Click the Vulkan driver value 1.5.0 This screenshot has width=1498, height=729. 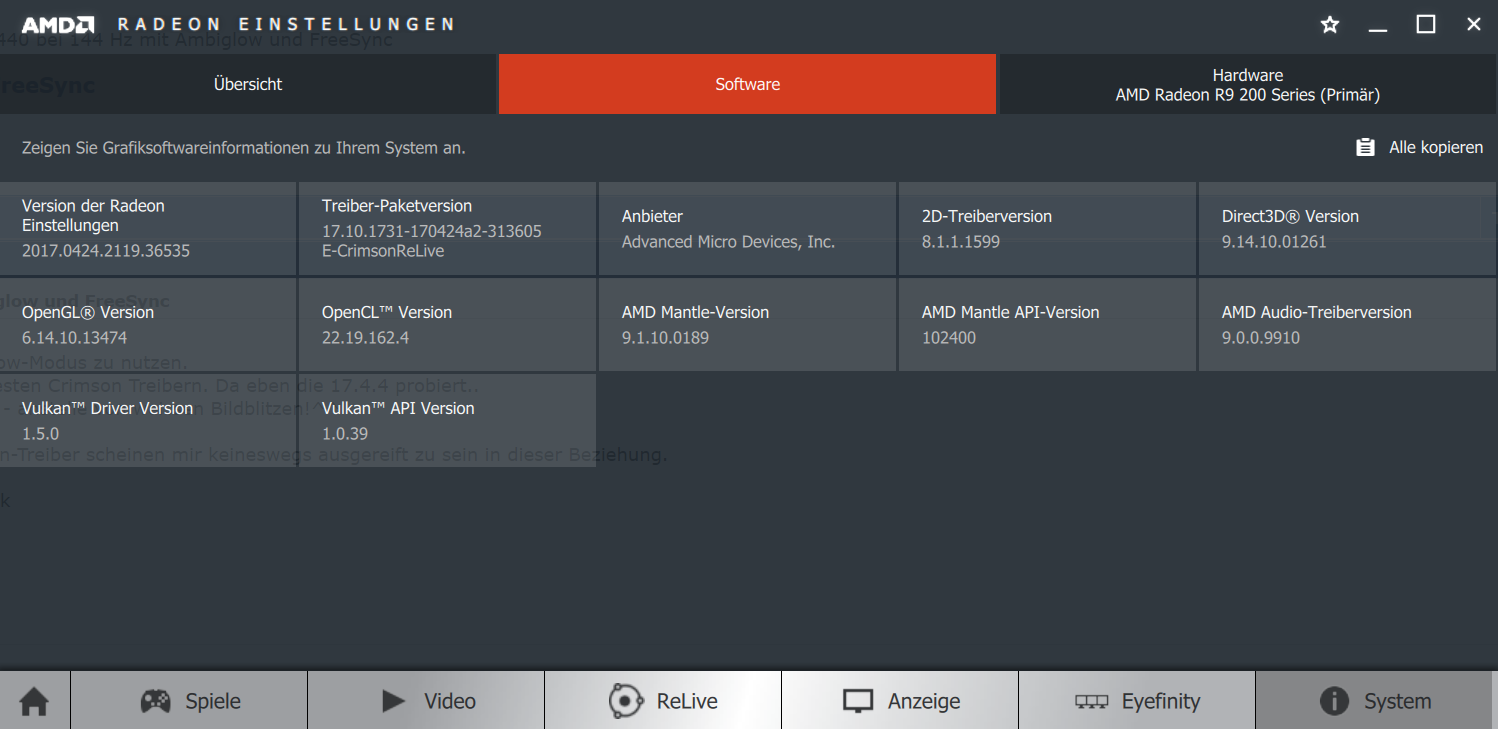(x=41, y=434)
